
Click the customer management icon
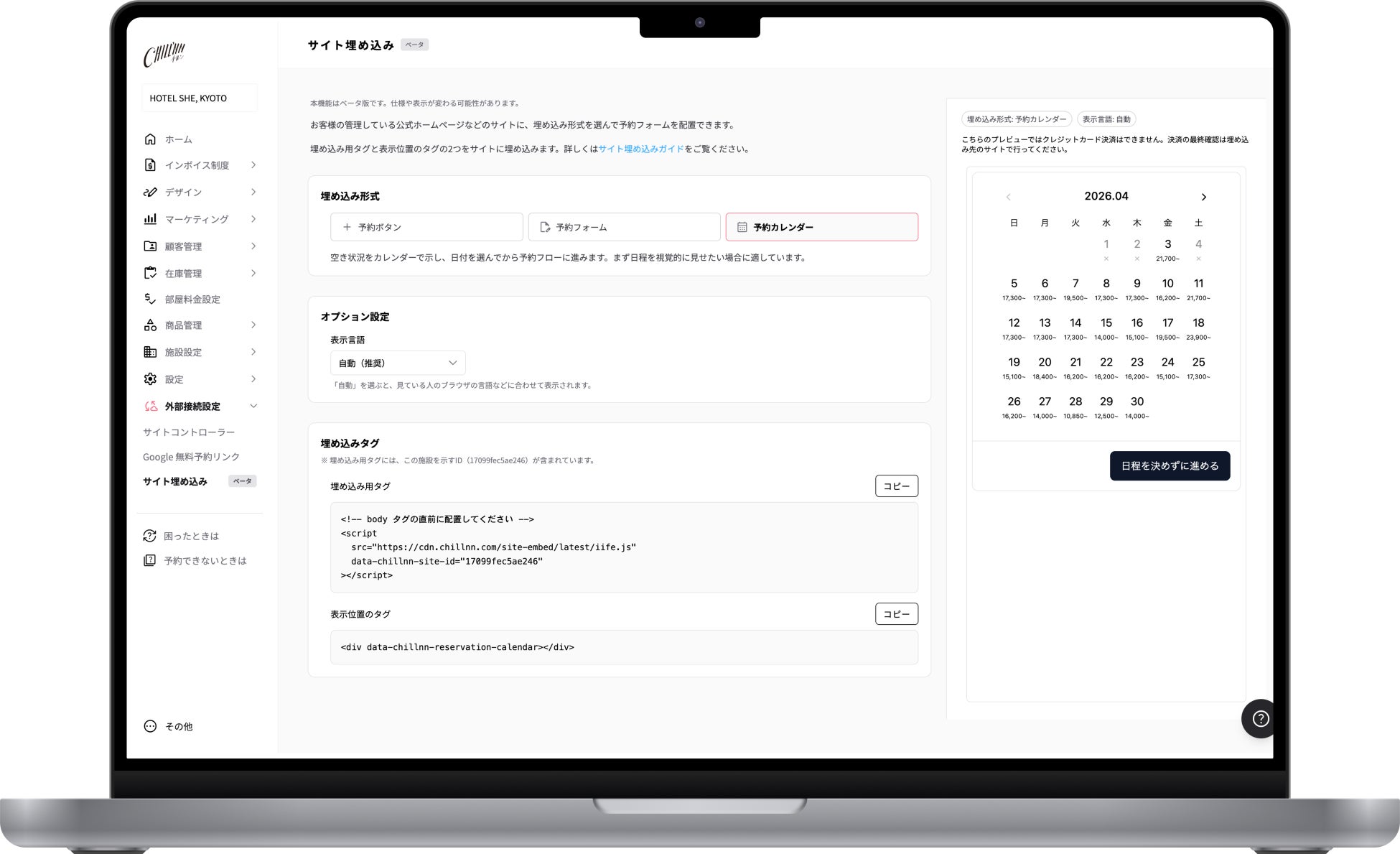[150, 246]
